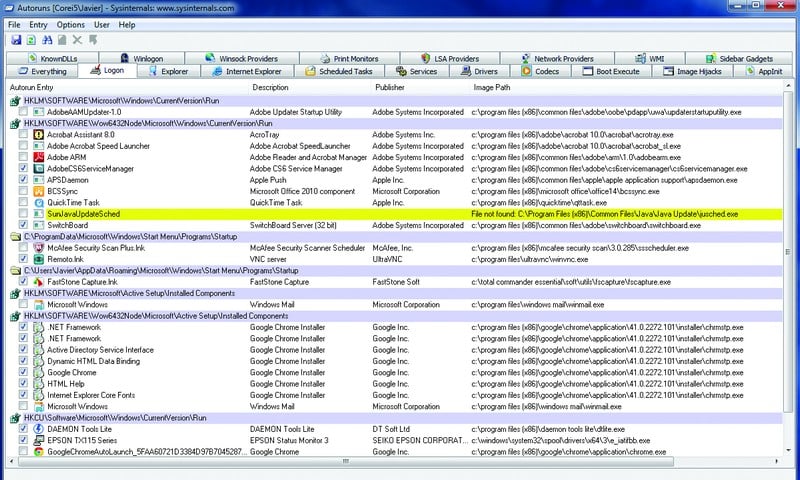Viewport: 800px width, 480px height.
Task: Check the QuickTime Task checkbox
Action: click(x=23, y=203)
